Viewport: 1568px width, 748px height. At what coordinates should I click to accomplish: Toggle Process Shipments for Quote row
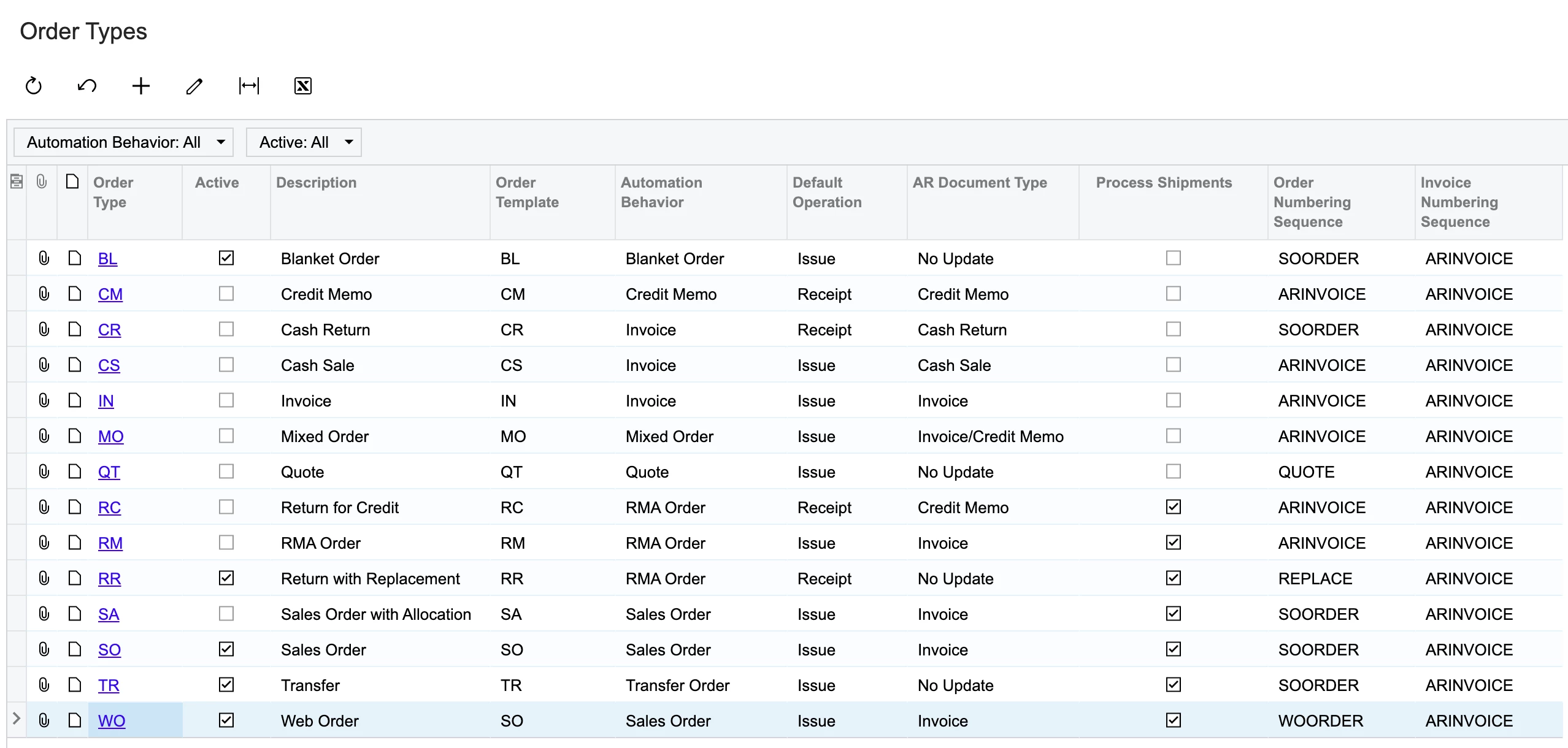tap(1173, 471)
